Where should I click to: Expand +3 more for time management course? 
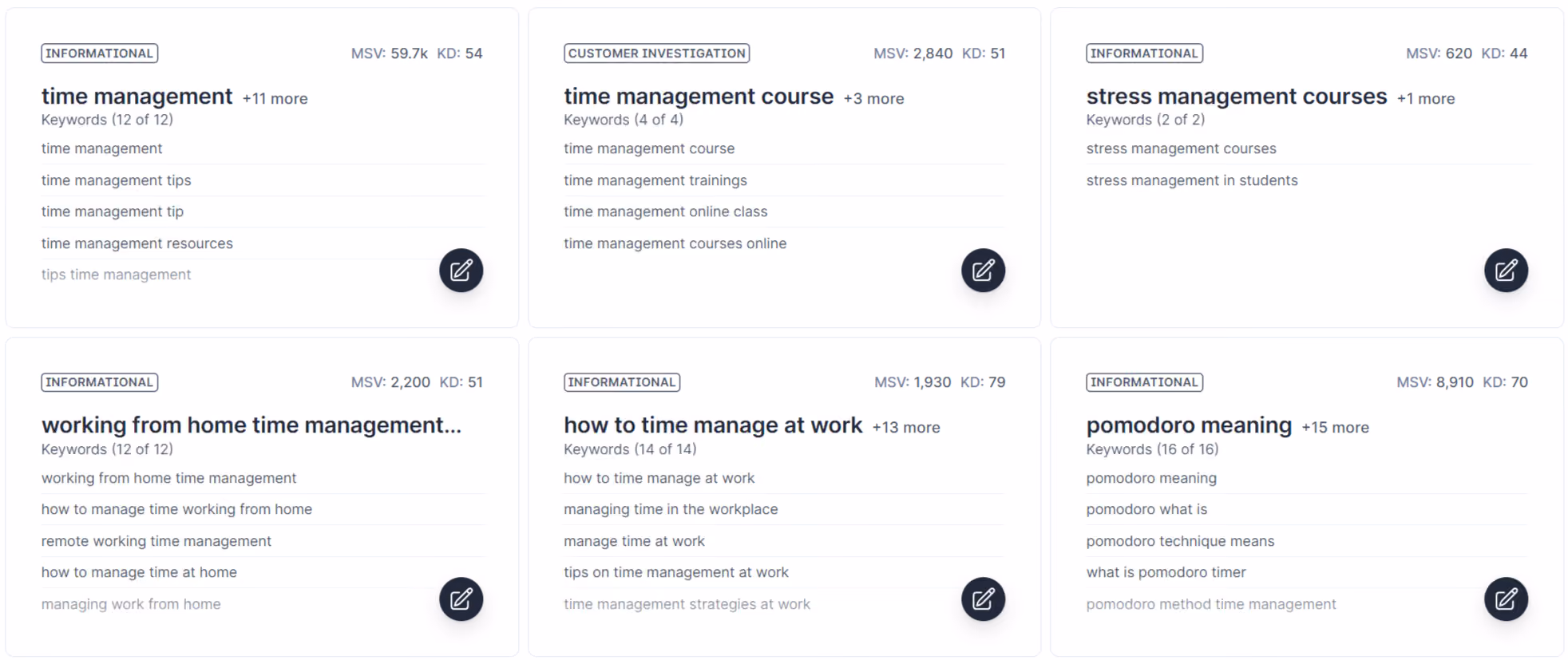[873, 99]
